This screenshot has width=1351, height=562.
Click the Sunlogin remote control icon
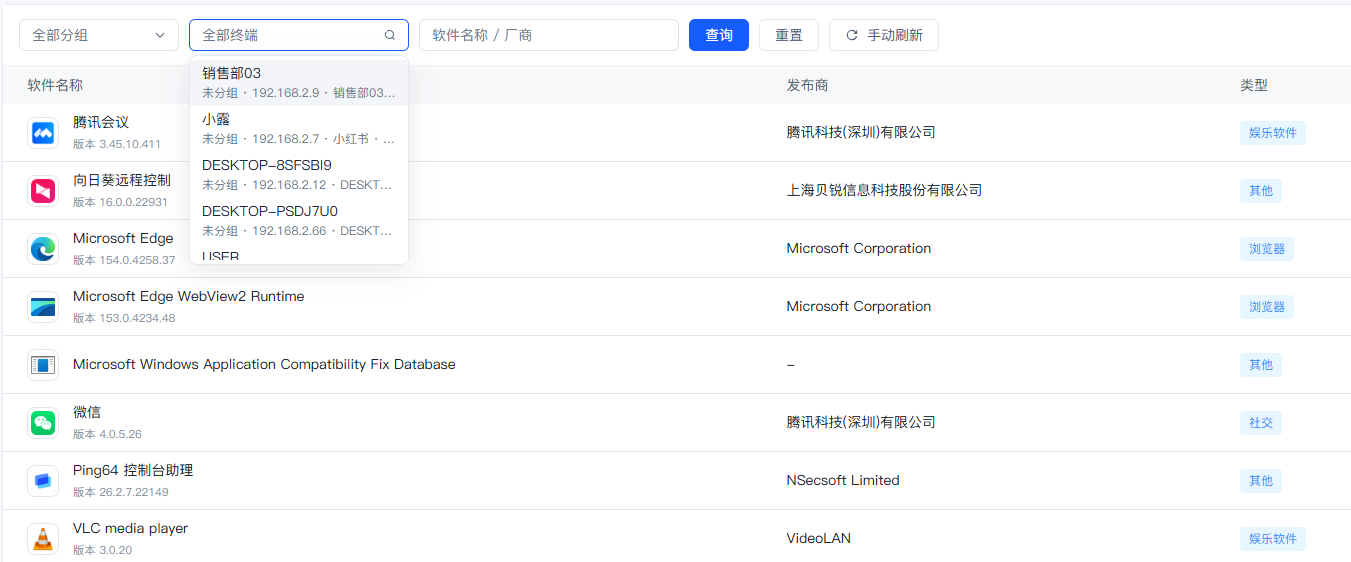(43, 191)
